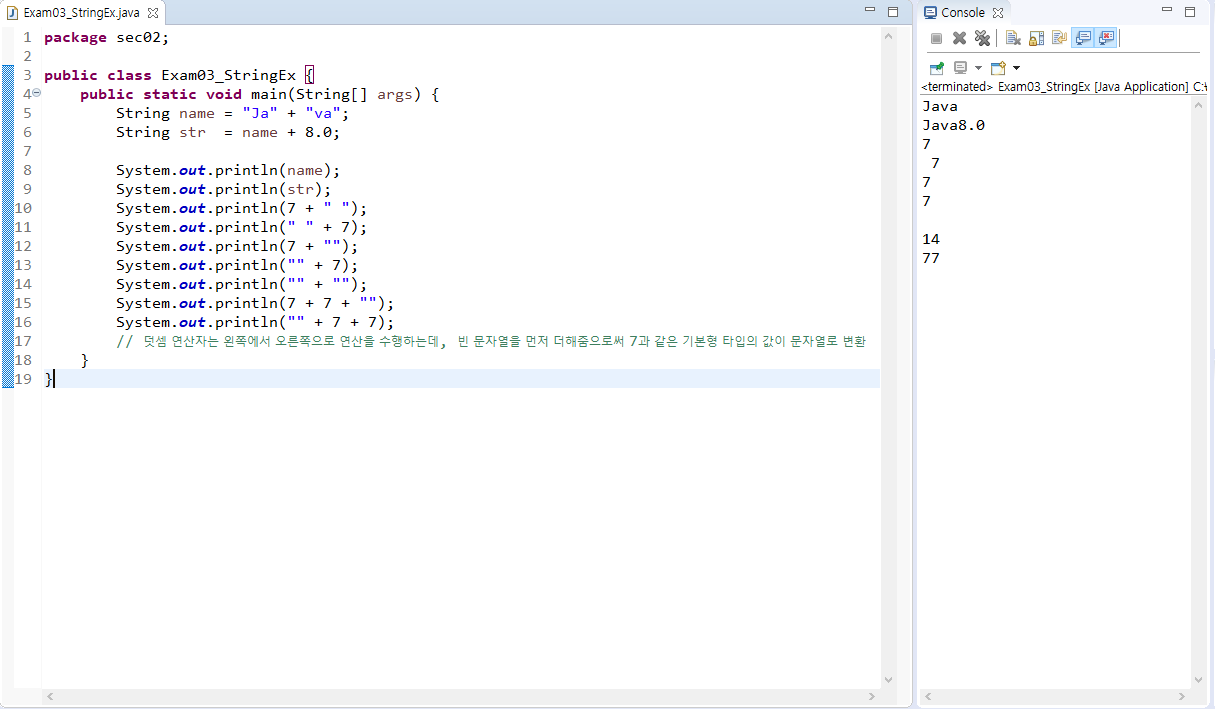
Task: Click the Open Console icon
Action: (x=997, y=68)
